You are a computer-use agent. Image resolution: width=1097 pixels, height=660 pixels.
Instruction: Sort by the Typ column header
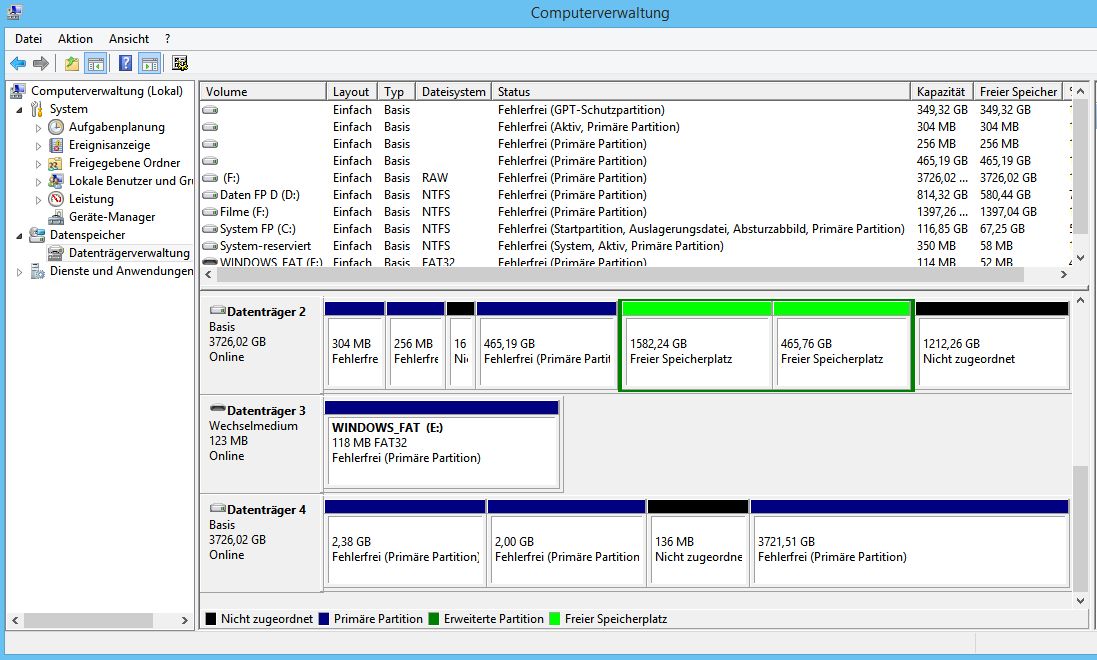pos(397,92)
